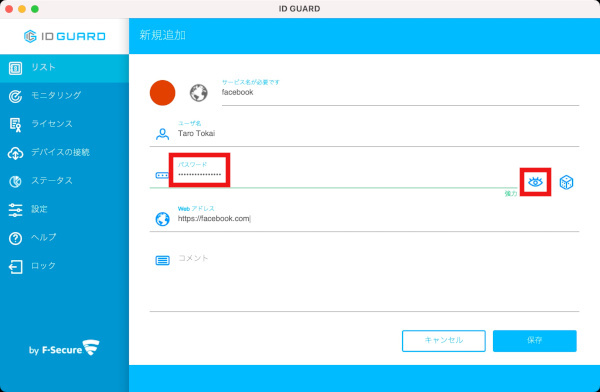
Task: Lock the app via ロック
Action: point(64,266)
